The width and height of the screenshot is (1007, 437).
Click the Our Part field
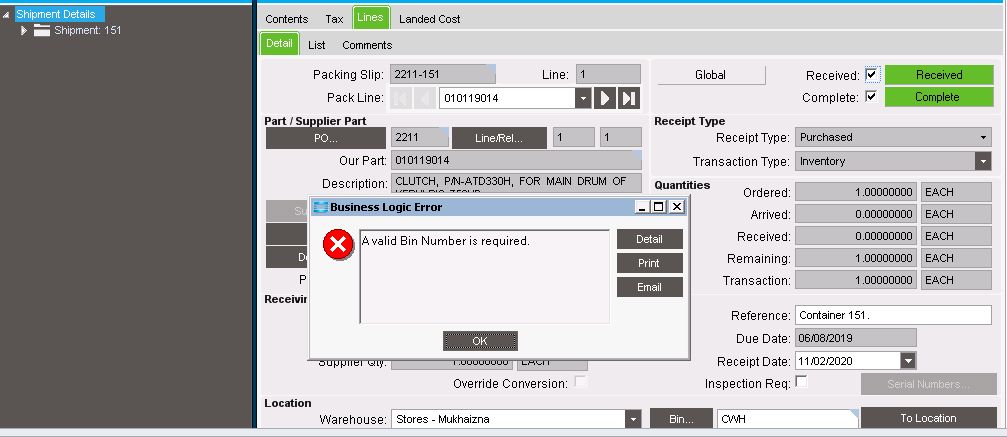516,160
